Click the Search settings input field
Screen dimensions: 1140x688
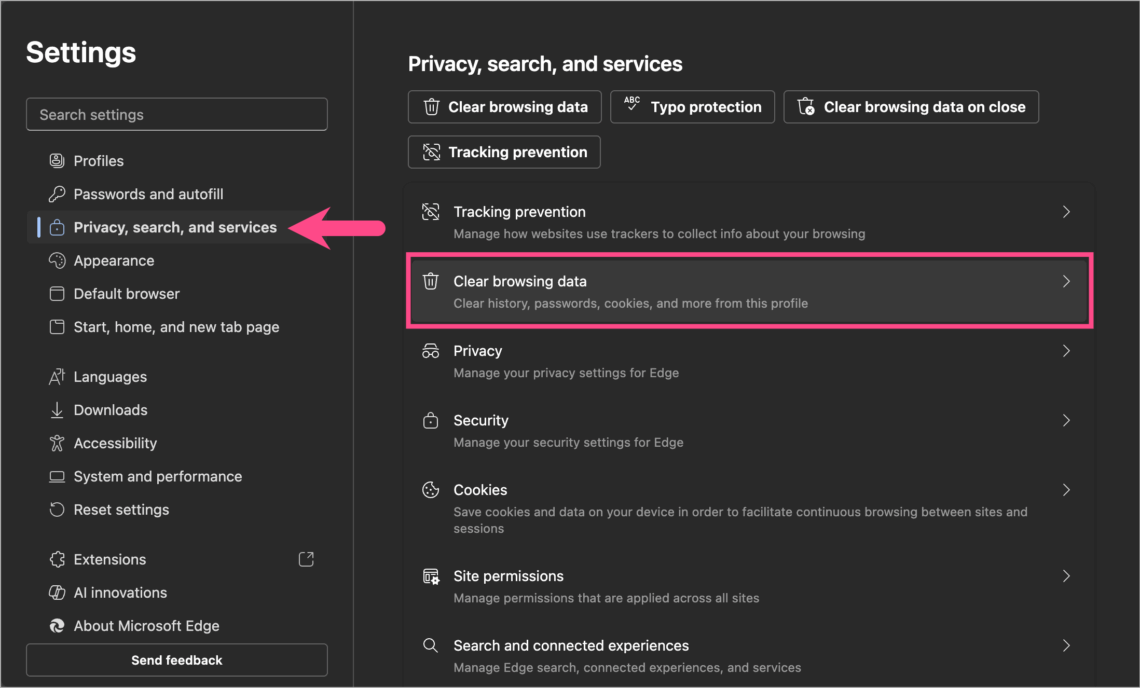point(176,114)
